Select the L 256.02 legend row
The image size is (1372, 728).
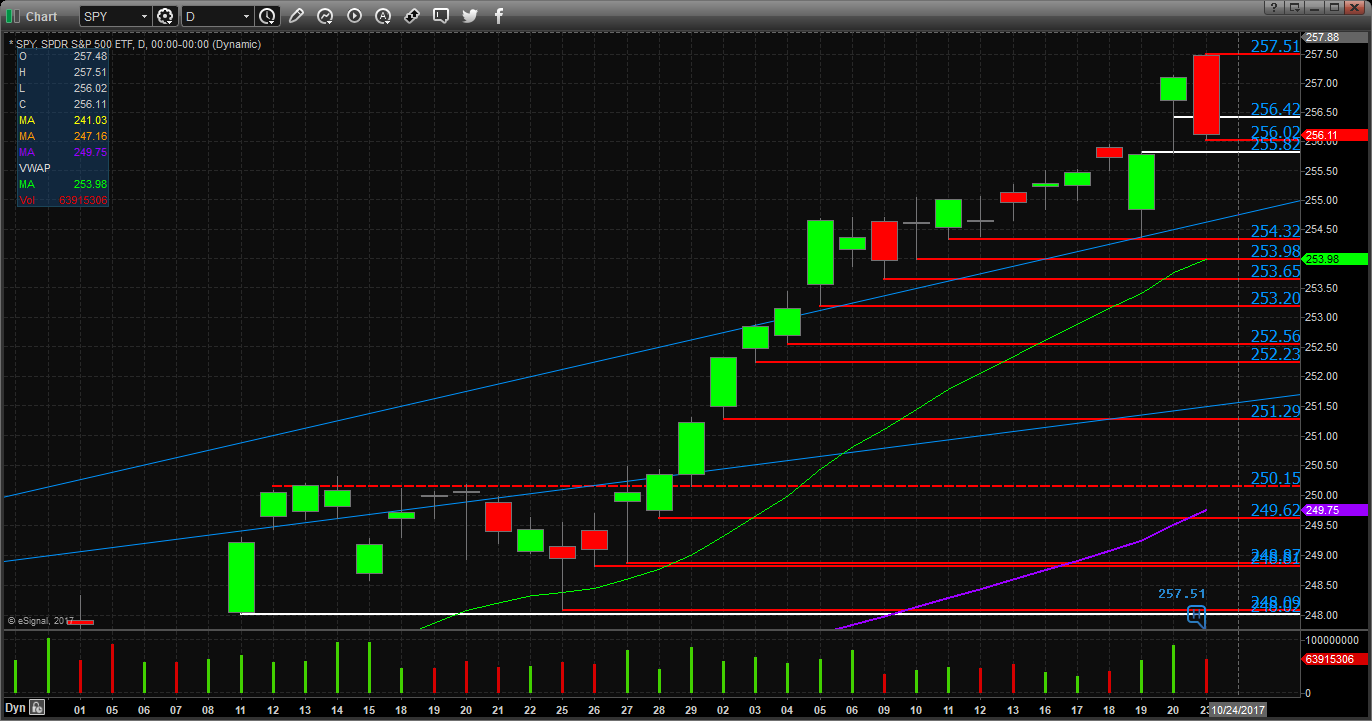click(x=62, y=88)
